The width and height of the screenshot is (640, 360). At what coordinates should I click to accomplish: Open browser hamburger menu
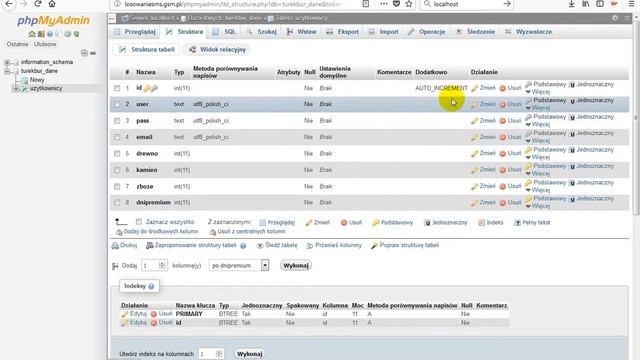point(631,4)
